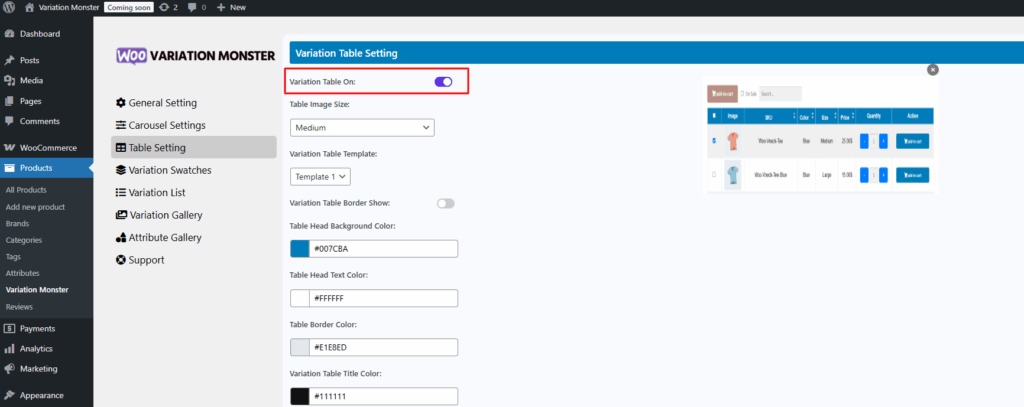Screen dimensions: 1024x407
Task: Click the #111111 hex input field
Action: (383, 397)
